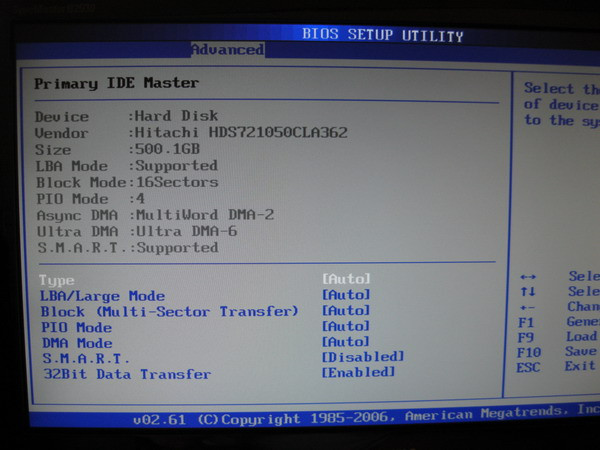Toggle 32Bit Data Transfer [Enabled] value
Image resolution: width=600 pixels, height=450 pixels.
[x=358, y=372]
